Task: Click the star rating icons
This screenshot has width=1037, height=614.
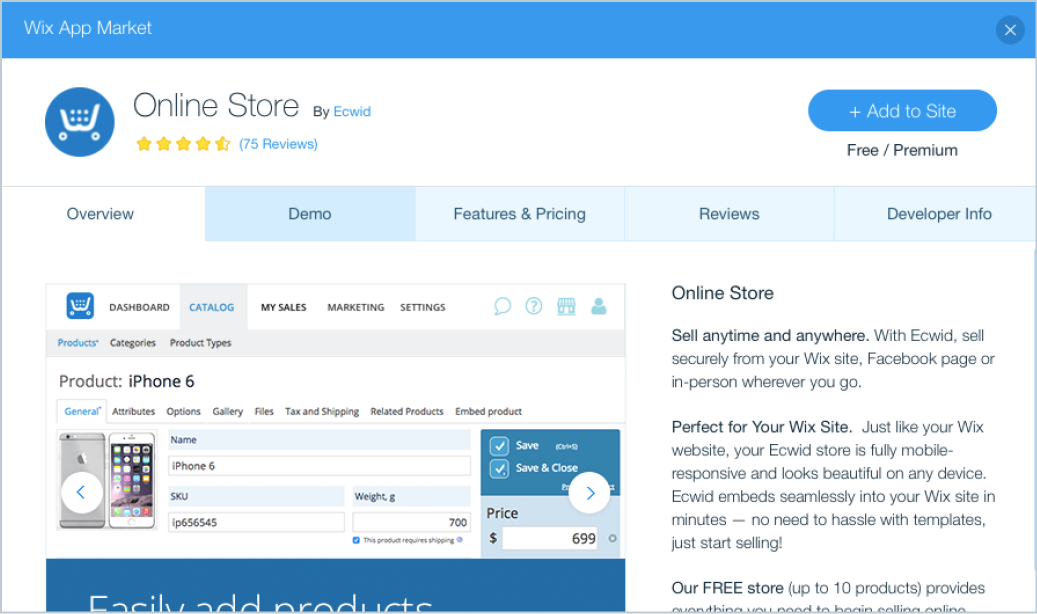Action: point(183,144)
